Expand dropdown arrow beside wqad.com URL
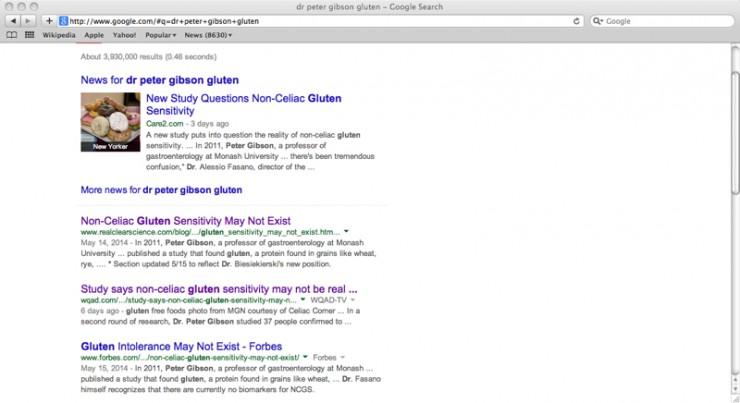 pyautogui.click(x=303, y=300)
